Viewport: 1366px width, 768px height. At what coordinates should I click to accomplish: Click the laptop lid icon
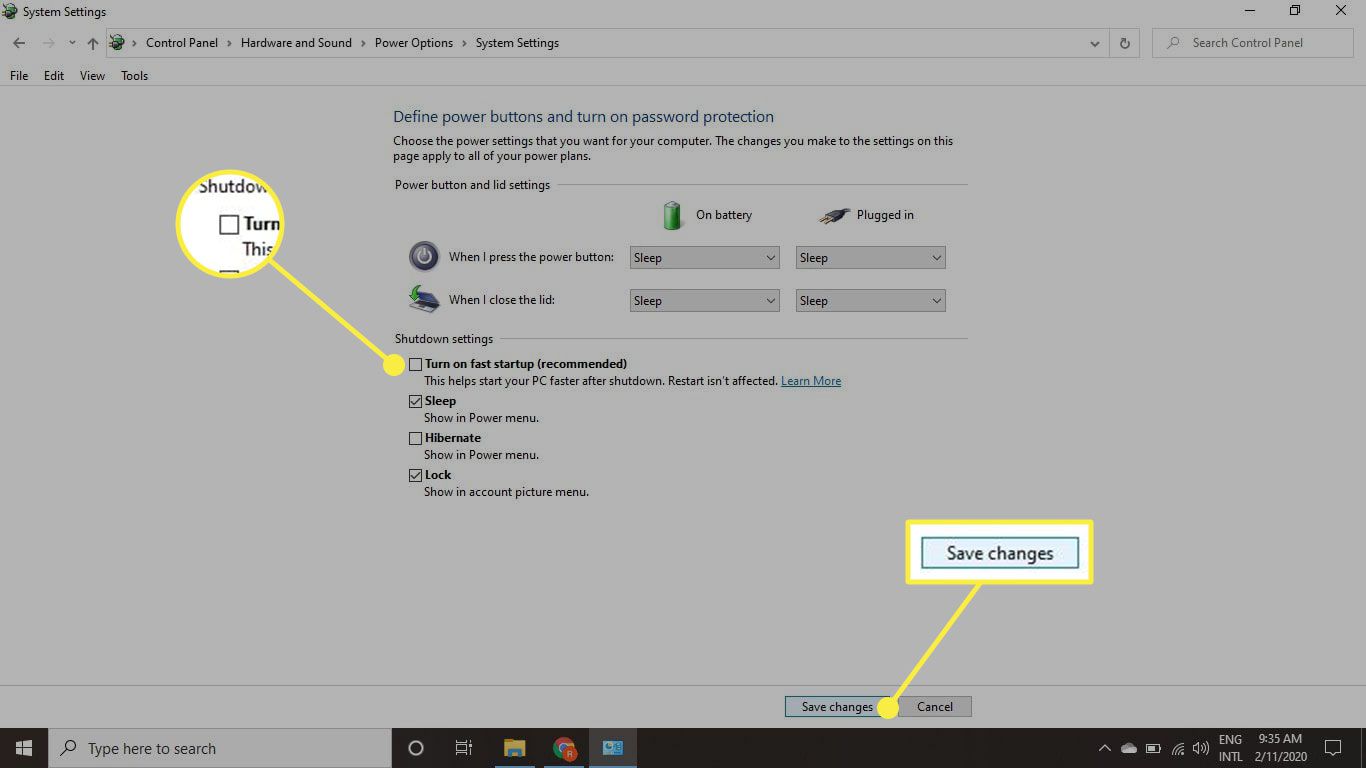coord(424,299)
